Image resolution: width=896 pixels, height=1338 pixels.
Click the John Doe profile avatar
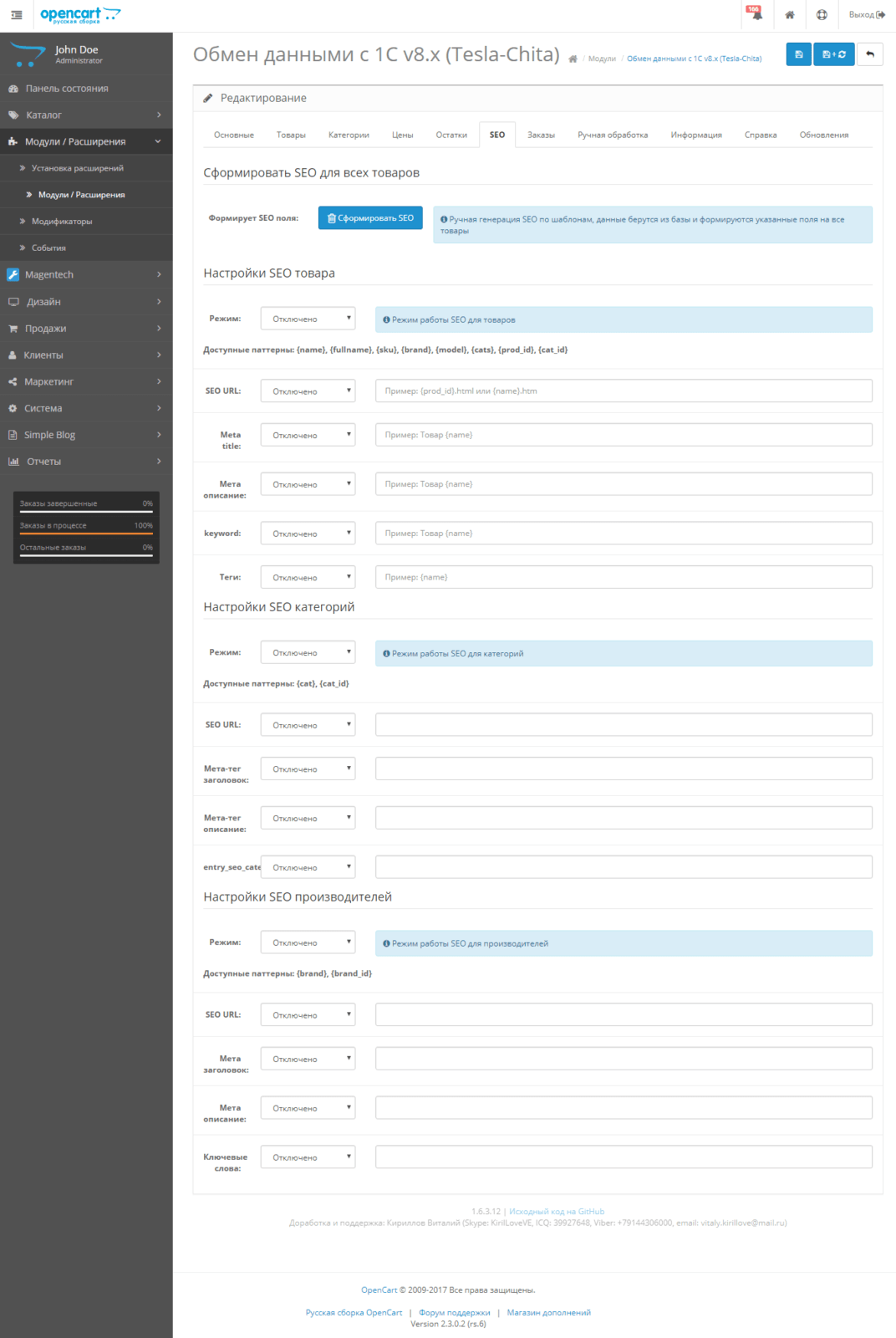28,54
